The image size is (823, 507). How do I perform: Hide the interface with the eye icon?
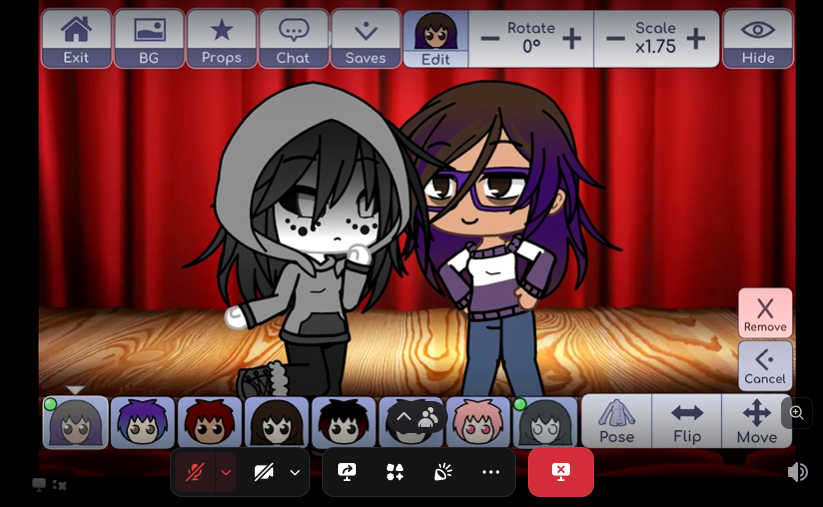(x=758, y=39)
